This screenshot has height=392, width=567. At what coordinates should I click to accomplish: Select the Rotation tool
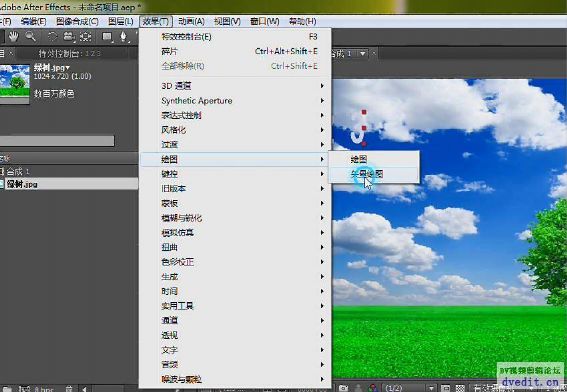pyautogui.click(x=52, y=36)
